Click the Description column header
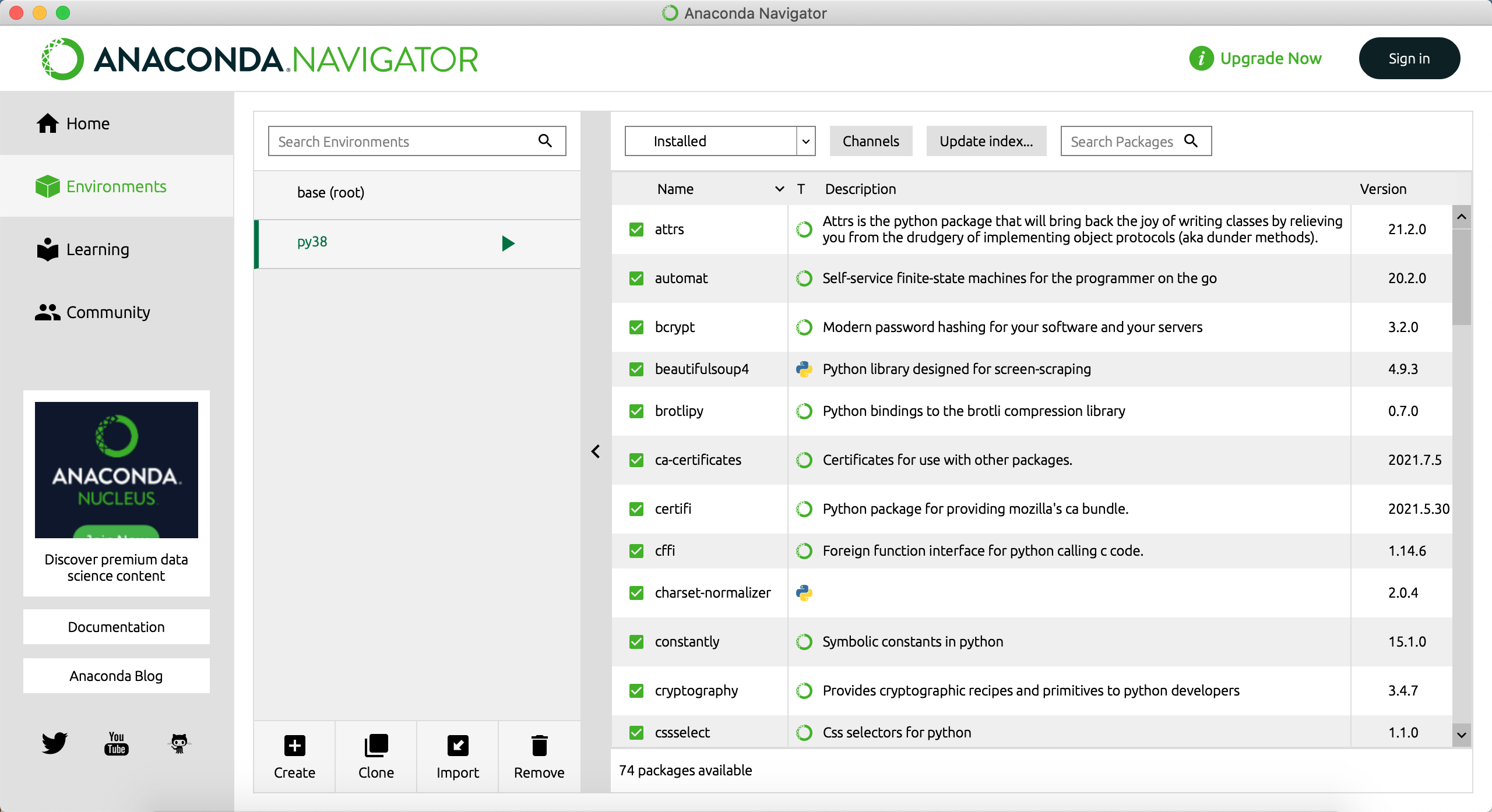Screen dimensions: 1492x812 click(x=860, y=189)
